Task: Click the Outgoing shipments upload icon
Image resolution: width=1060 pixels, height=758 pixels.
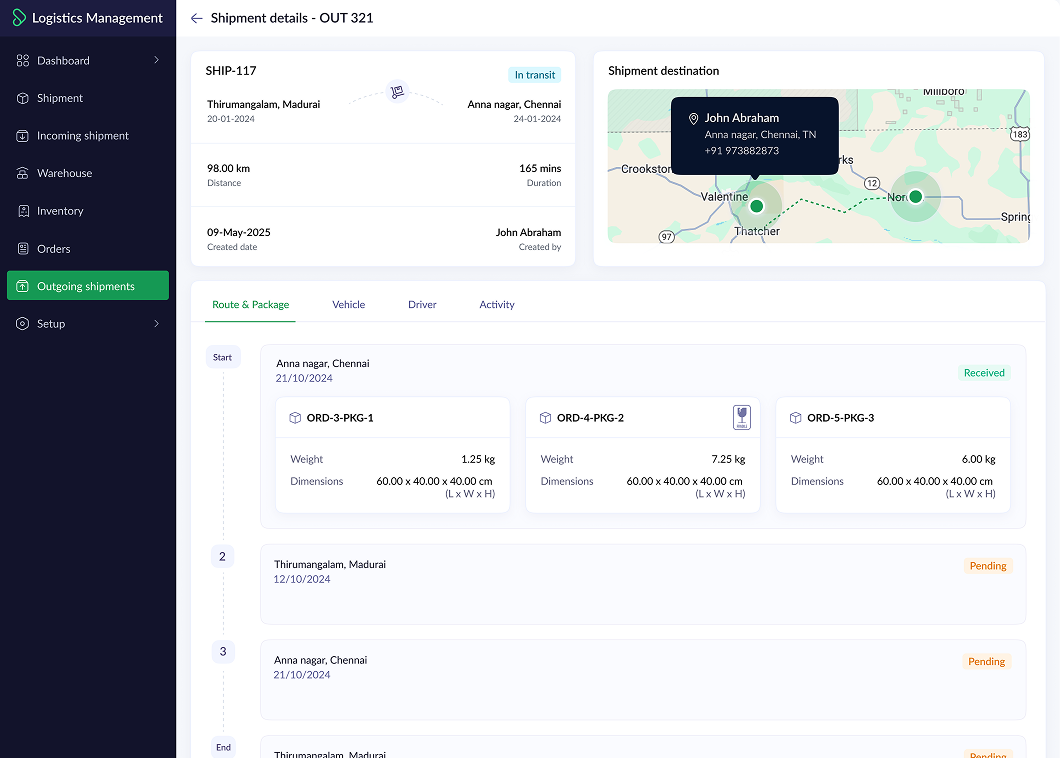Action: [x=23, y=286]
